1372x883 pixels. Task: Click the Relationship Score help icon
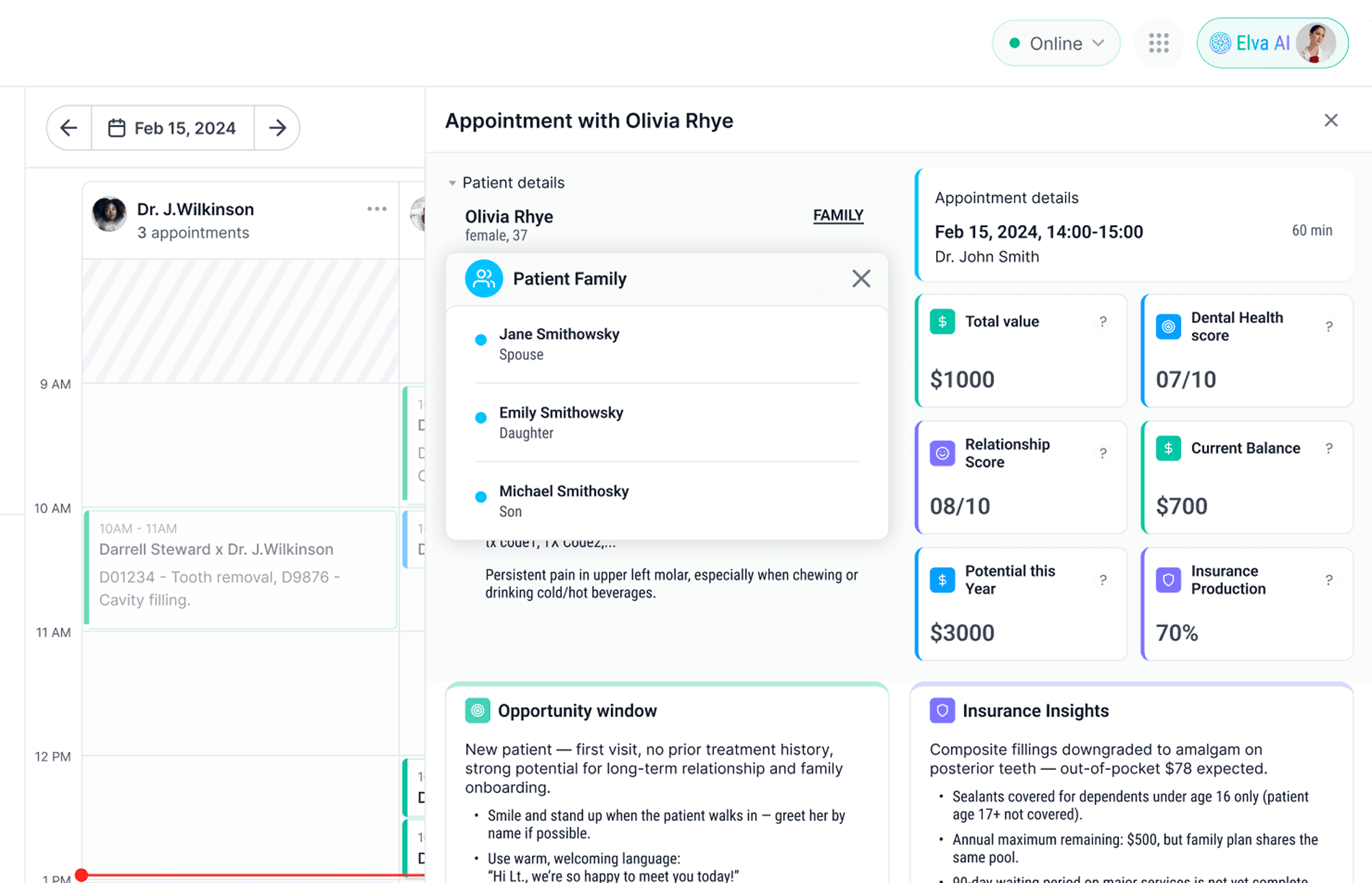click(1102, 453)
